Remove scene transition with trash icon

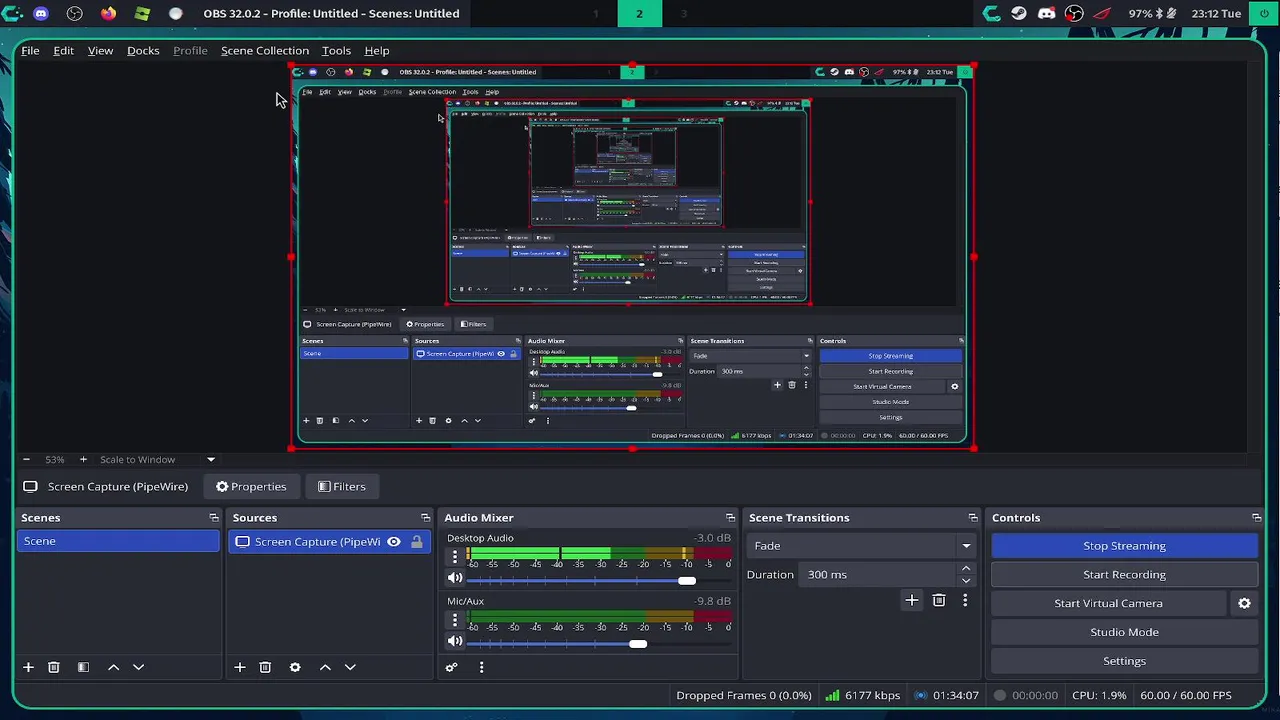coord(938,600)
